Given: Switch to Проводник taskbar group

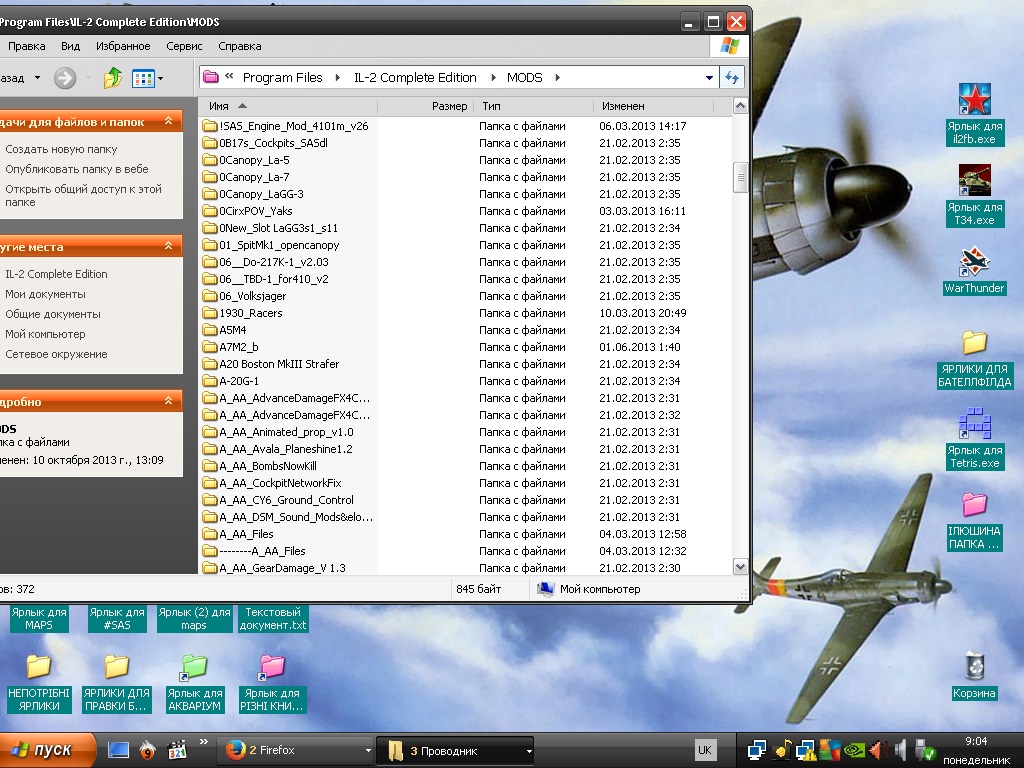Looking at the screenshot, I should click(x=455, y=750).
